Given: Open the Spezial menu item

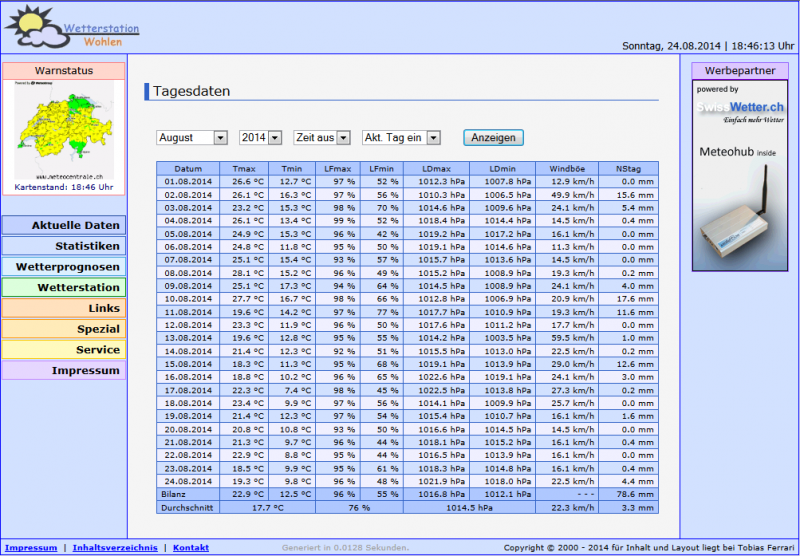Looking at the screenshot, I should [x=64, y=329].
